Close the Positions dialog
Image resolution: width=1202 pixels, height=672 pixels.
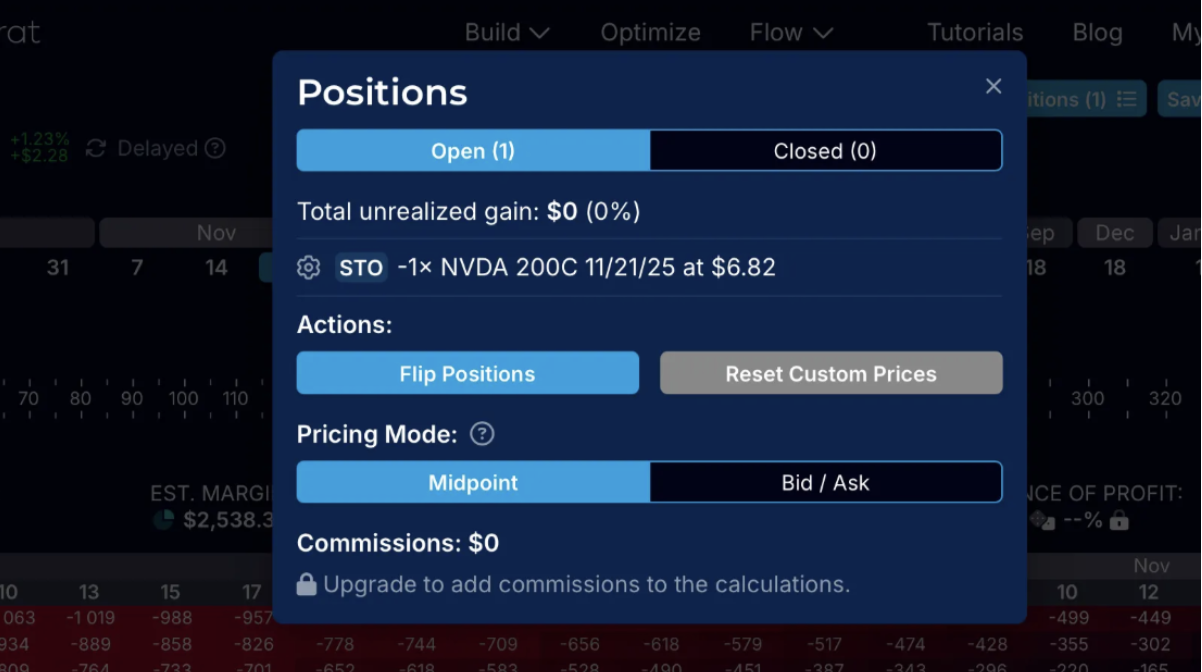pyautogui.click(x=993, y=86)
